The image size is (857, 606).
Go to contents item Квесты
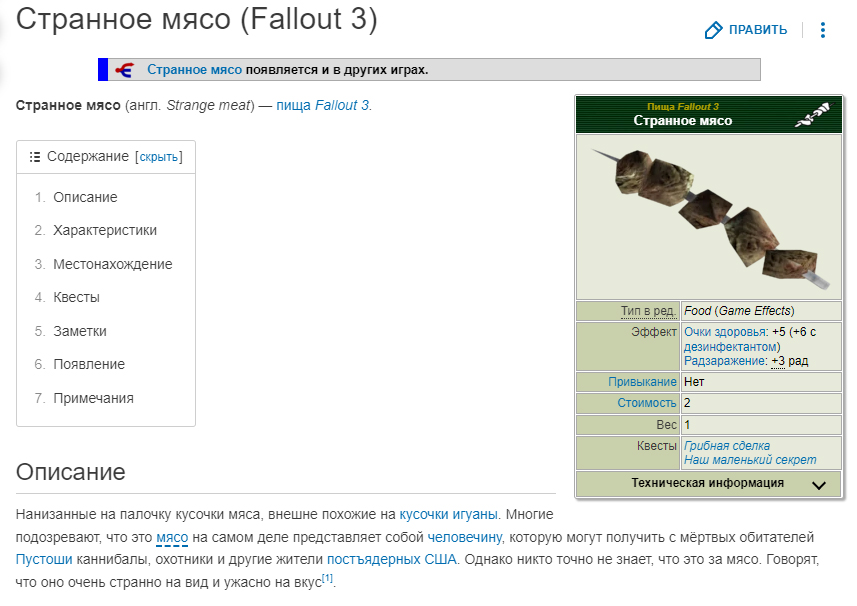pyautogui.click(x=77, y=298)
